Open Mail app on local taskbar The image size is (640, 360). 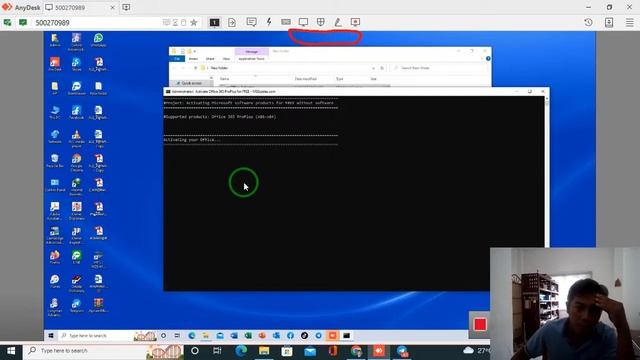[x=310, y=351]
